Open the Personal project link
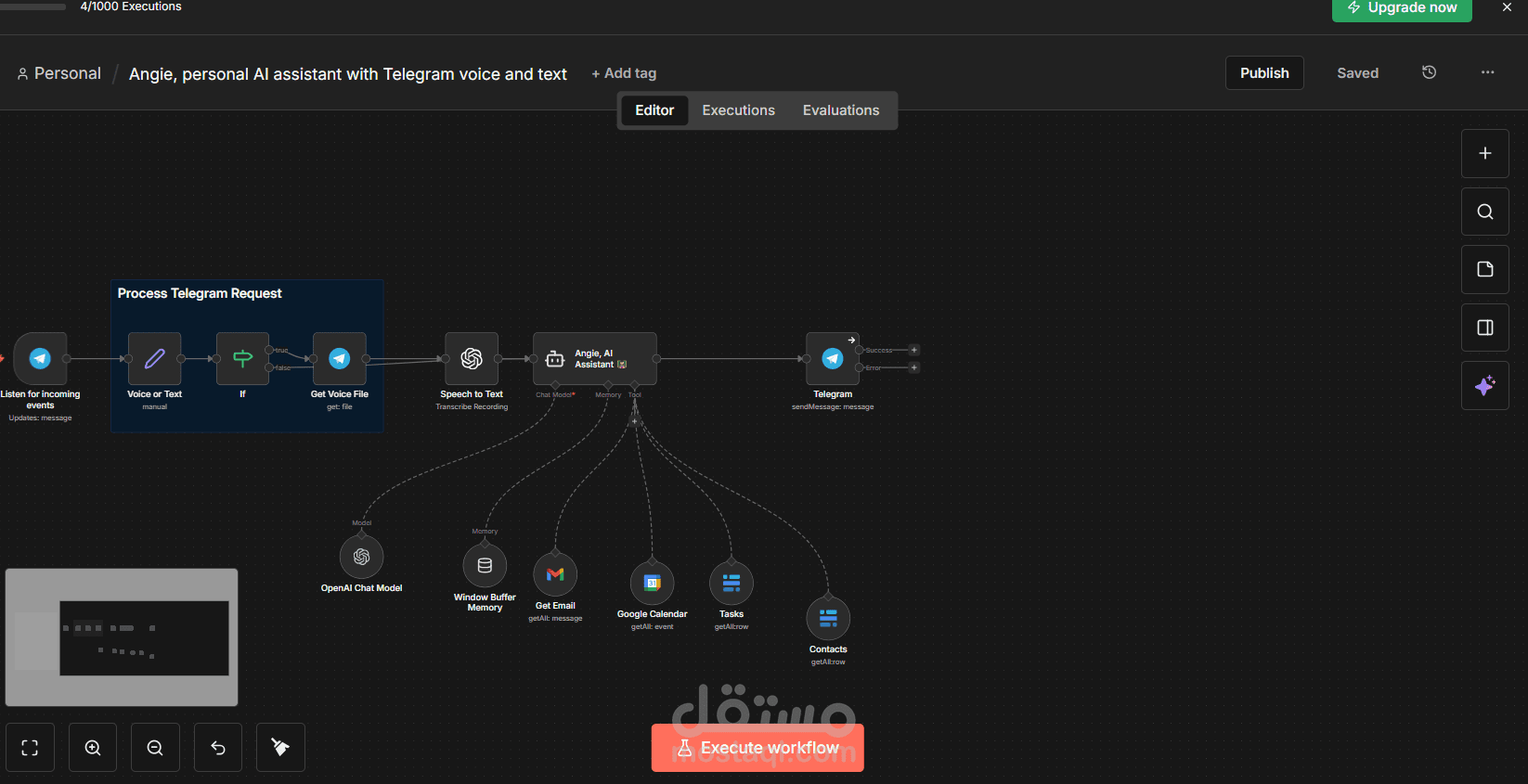1528x784 pixels. 58,73
